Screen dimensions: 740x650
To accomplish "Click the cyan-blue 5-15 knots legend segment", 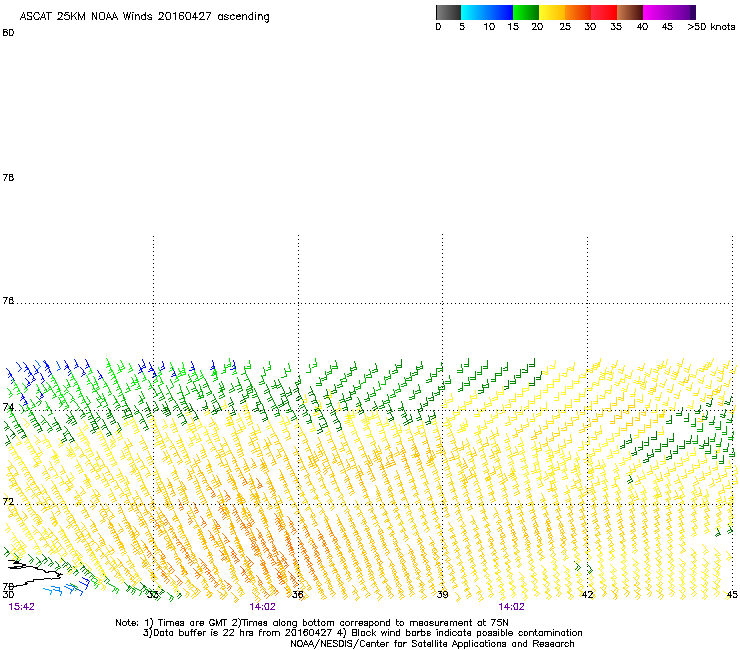I will point(487,12).
